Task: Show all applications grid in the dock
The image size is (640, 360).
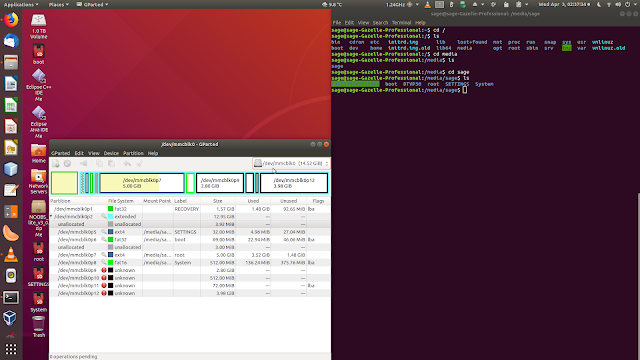Action: tap(11, 349)
